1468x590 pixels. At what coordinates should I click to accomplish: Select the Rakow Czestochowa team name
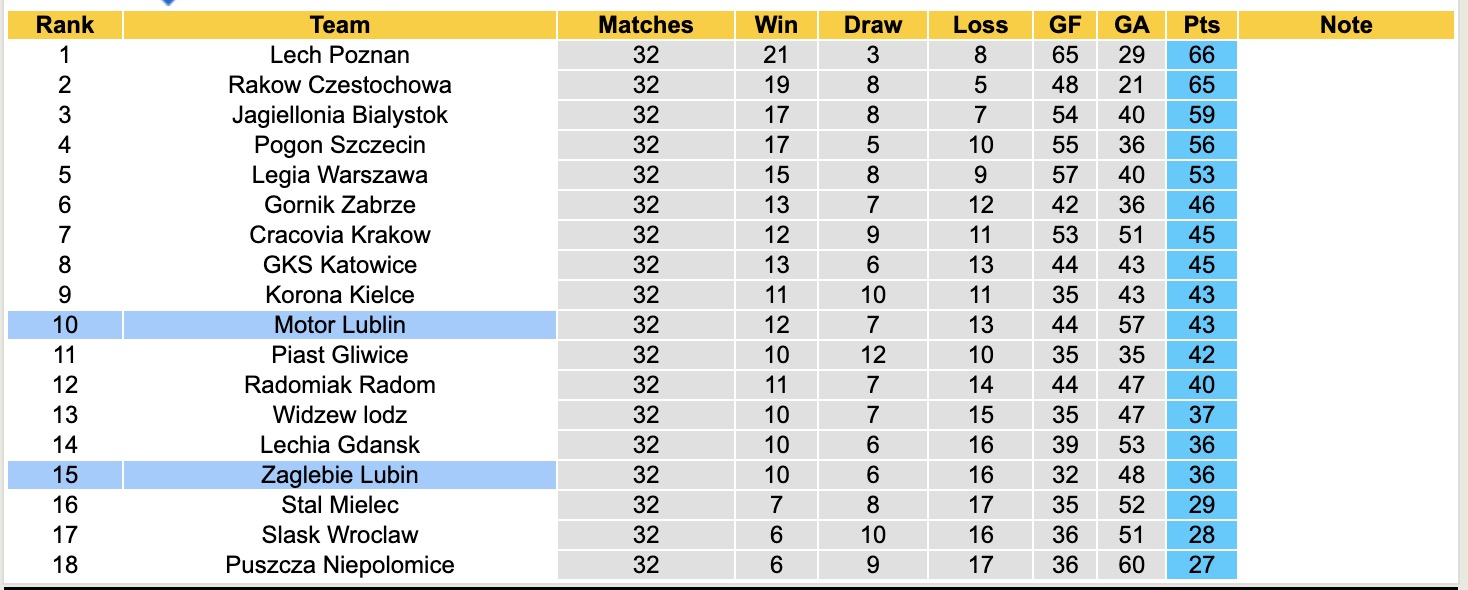(340, 85)
